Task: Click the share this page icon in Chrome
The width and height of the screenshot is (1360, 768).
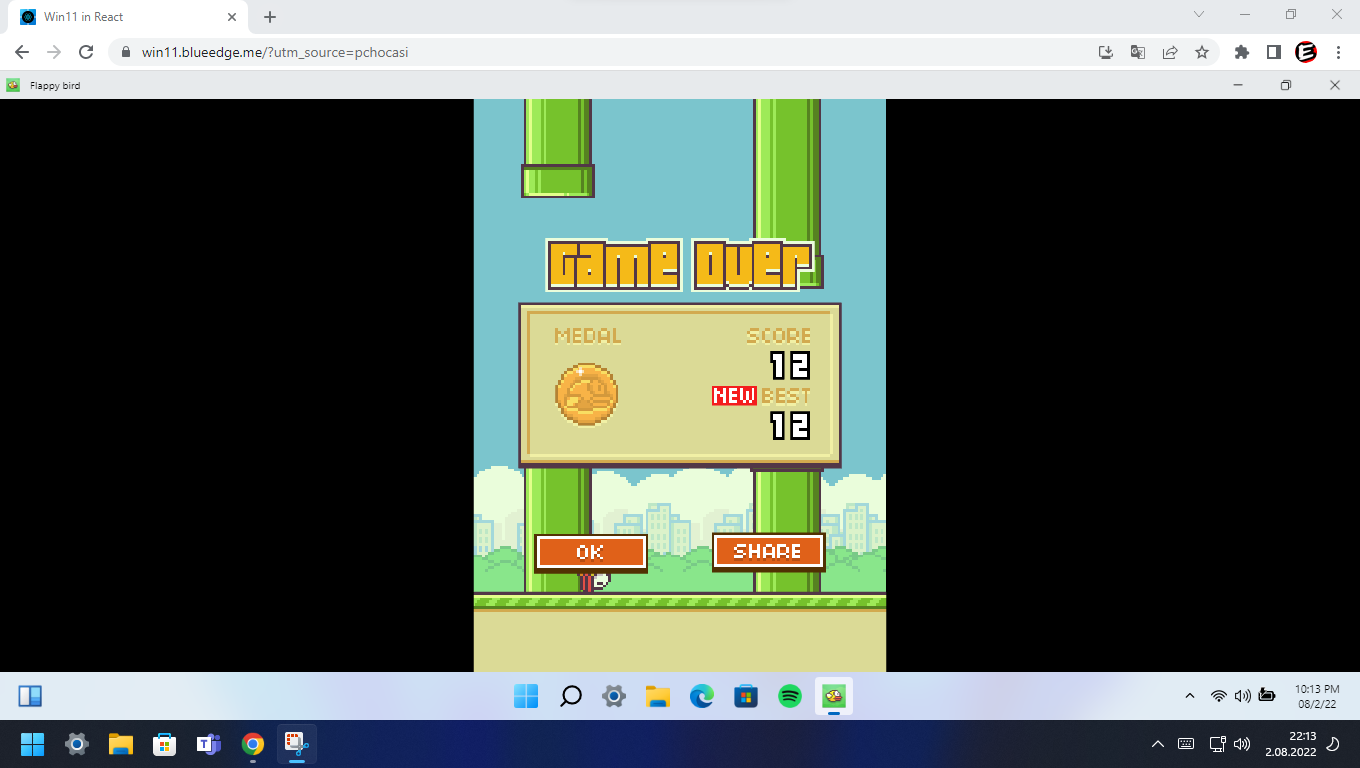Action: pyautogui.click(x=1170, y=52)
